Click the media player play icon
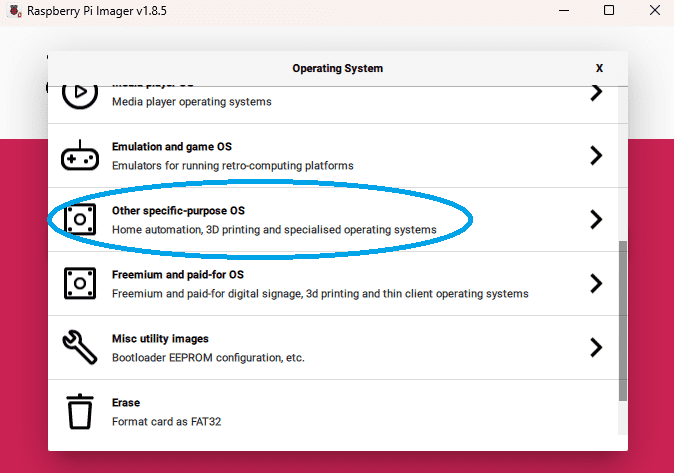 (80, 94)
